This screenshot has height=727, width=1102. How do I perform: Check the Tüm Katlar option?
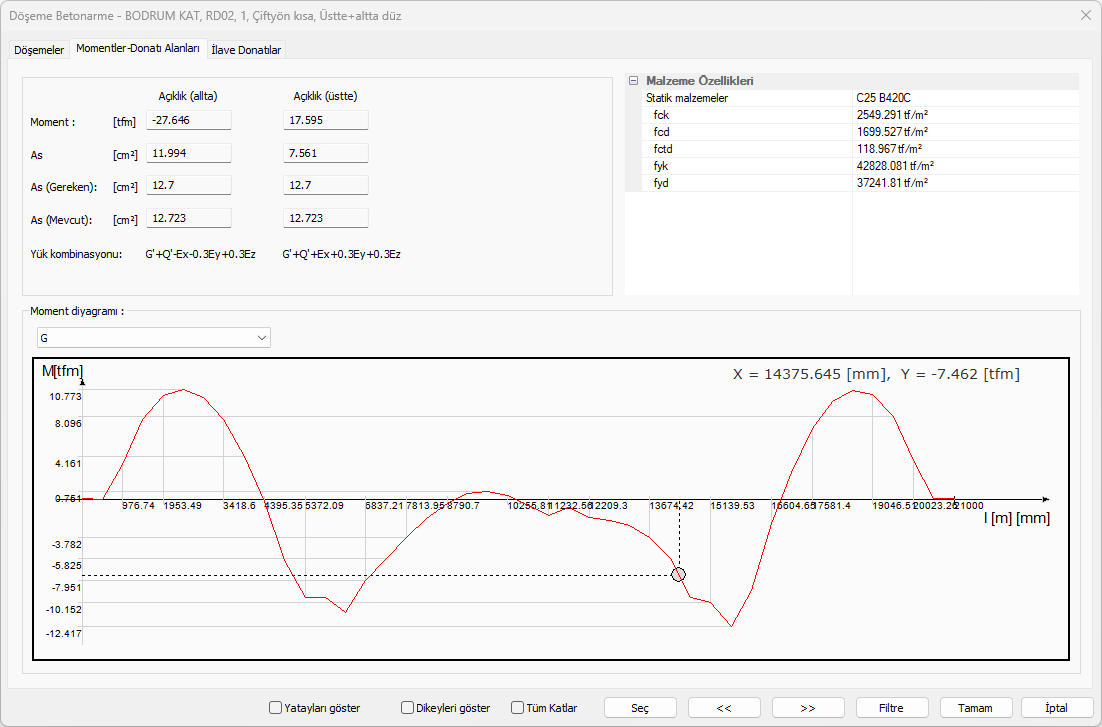tap(518, 708)
